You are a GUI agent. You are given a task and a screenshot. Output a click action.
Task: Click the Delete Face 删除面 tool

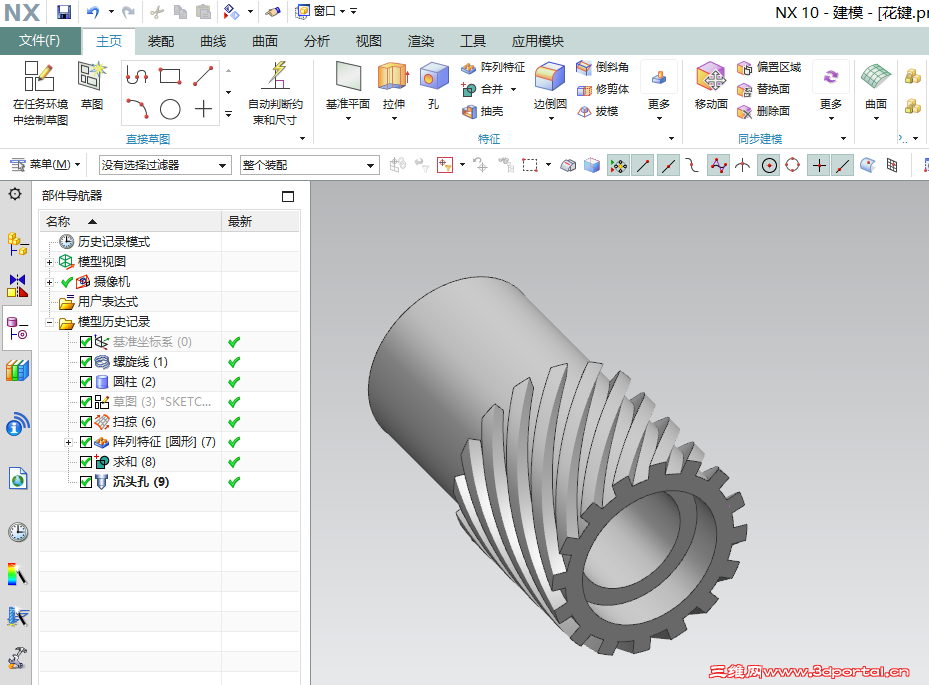764,111
